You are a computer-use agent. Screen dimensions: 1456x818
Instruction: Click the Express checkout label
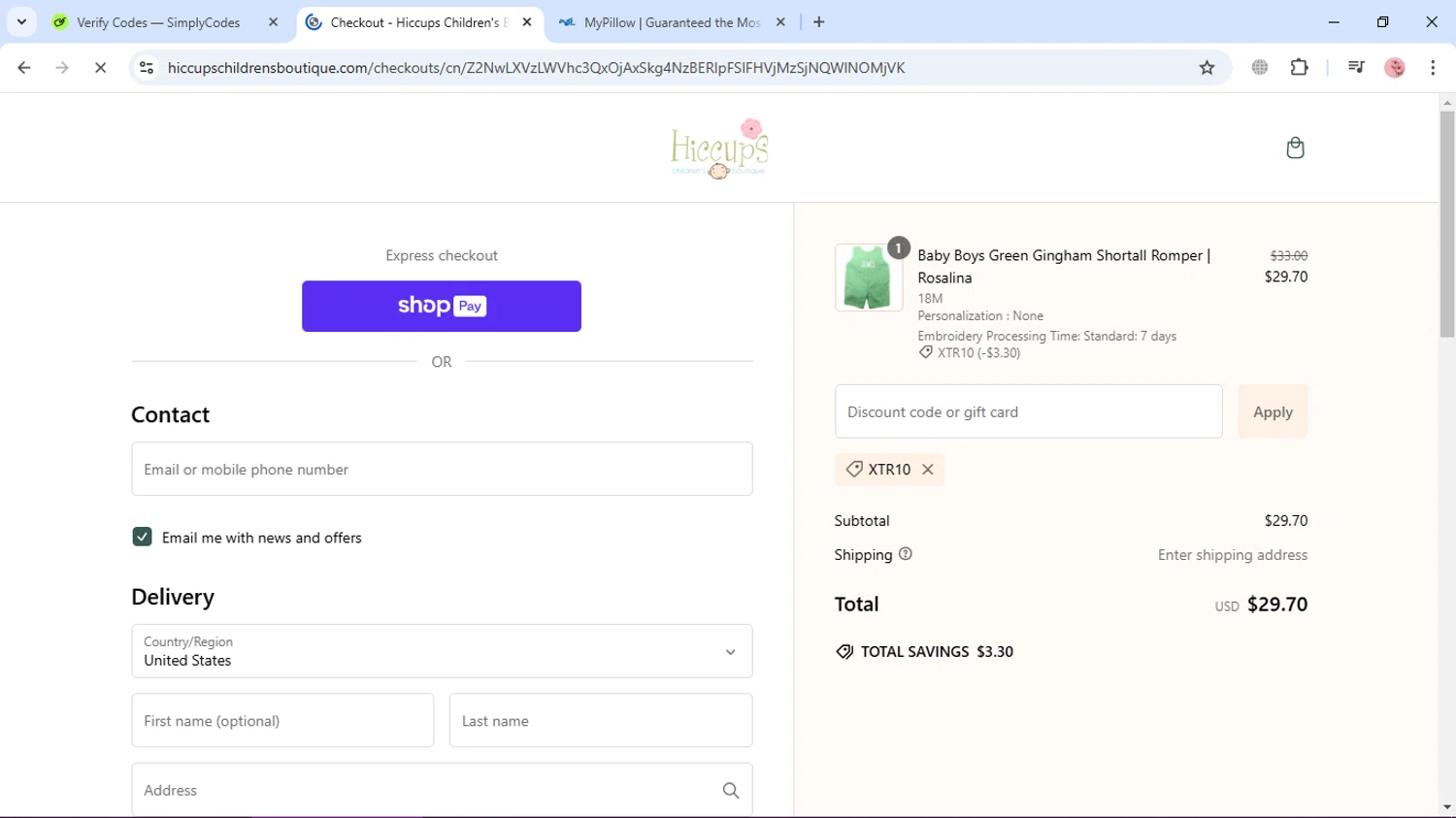[x=442, y=256]
